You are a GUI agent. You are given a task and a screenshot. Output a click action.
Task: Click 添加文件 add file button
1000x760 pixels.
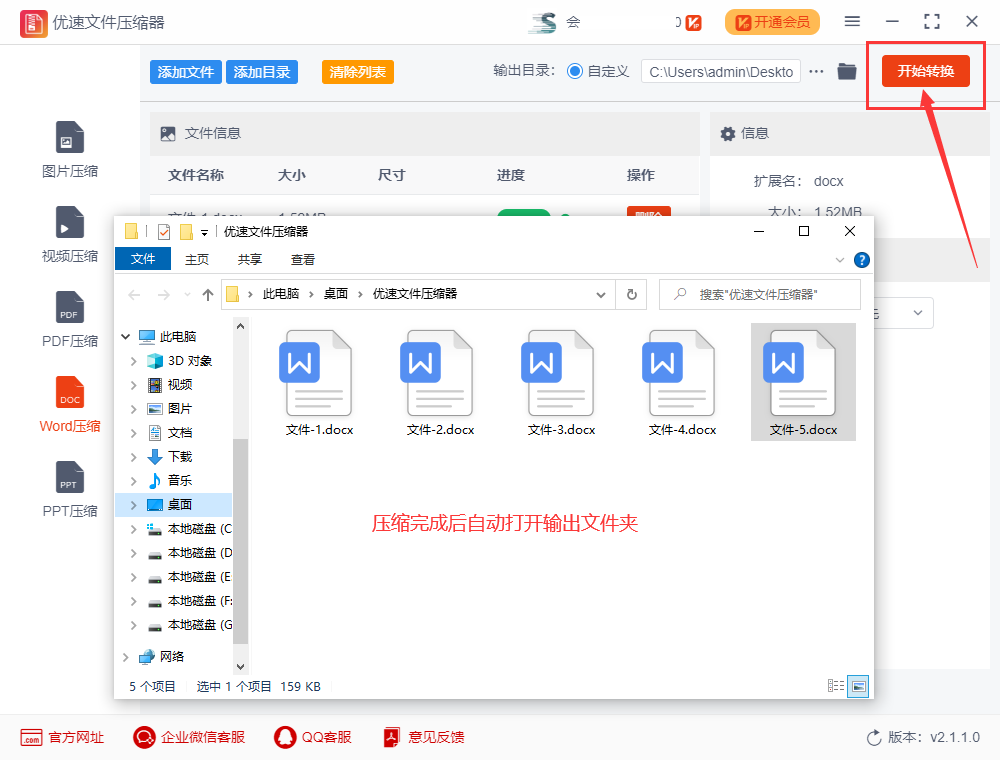(x=186, y=72)
